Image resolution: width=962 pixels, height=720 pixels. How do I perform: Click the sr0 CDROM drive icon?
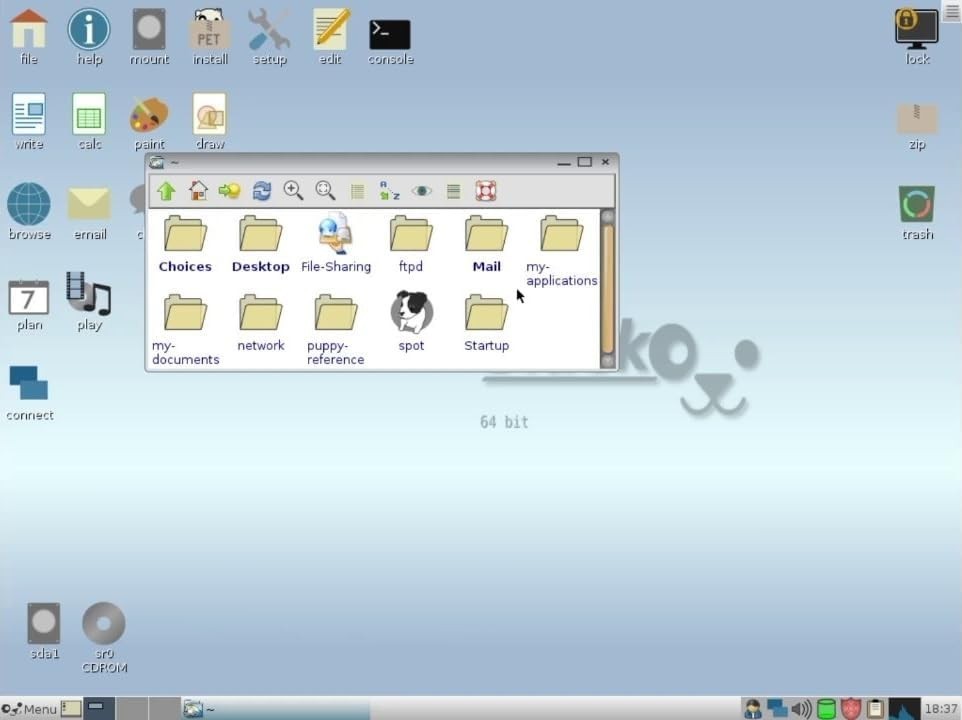[x=104, y=638]
